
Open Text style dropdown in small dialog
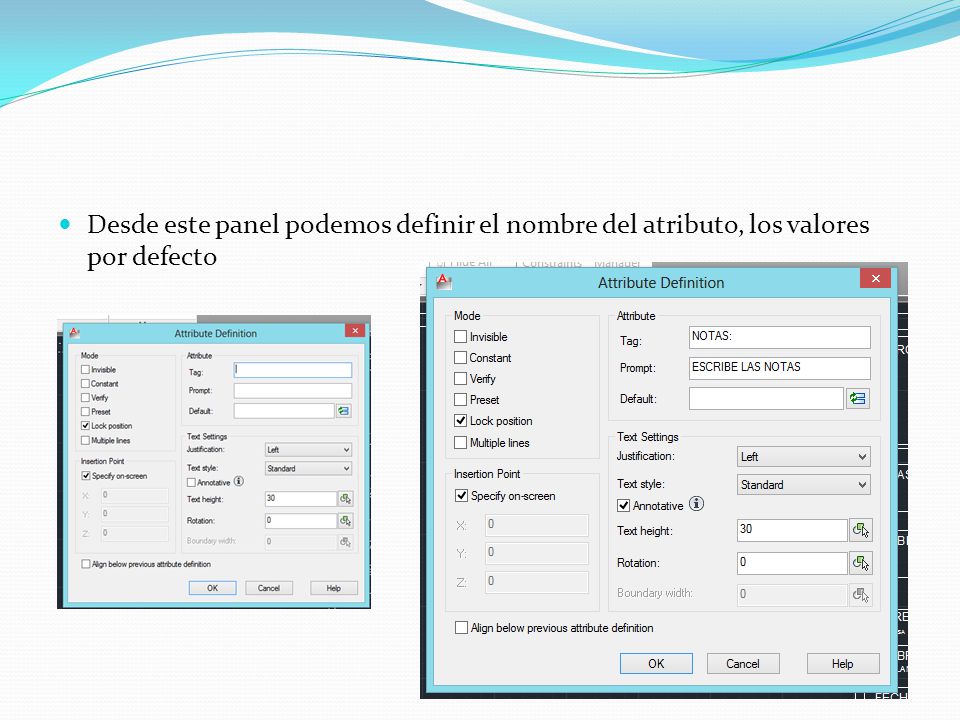point(309,468)
